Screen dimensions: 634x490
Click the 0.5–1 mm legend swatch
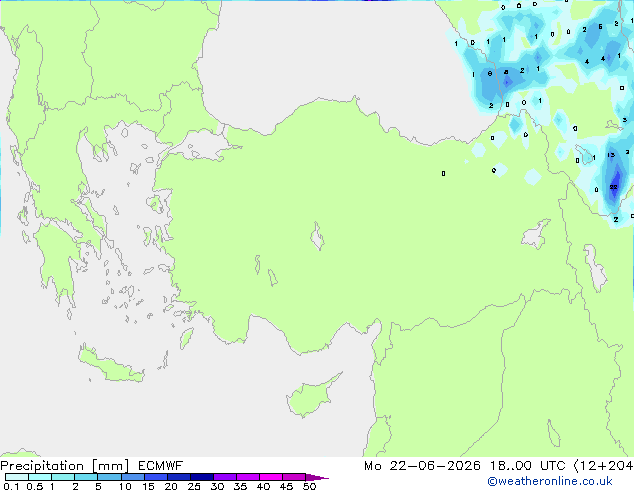click(40, 477)
